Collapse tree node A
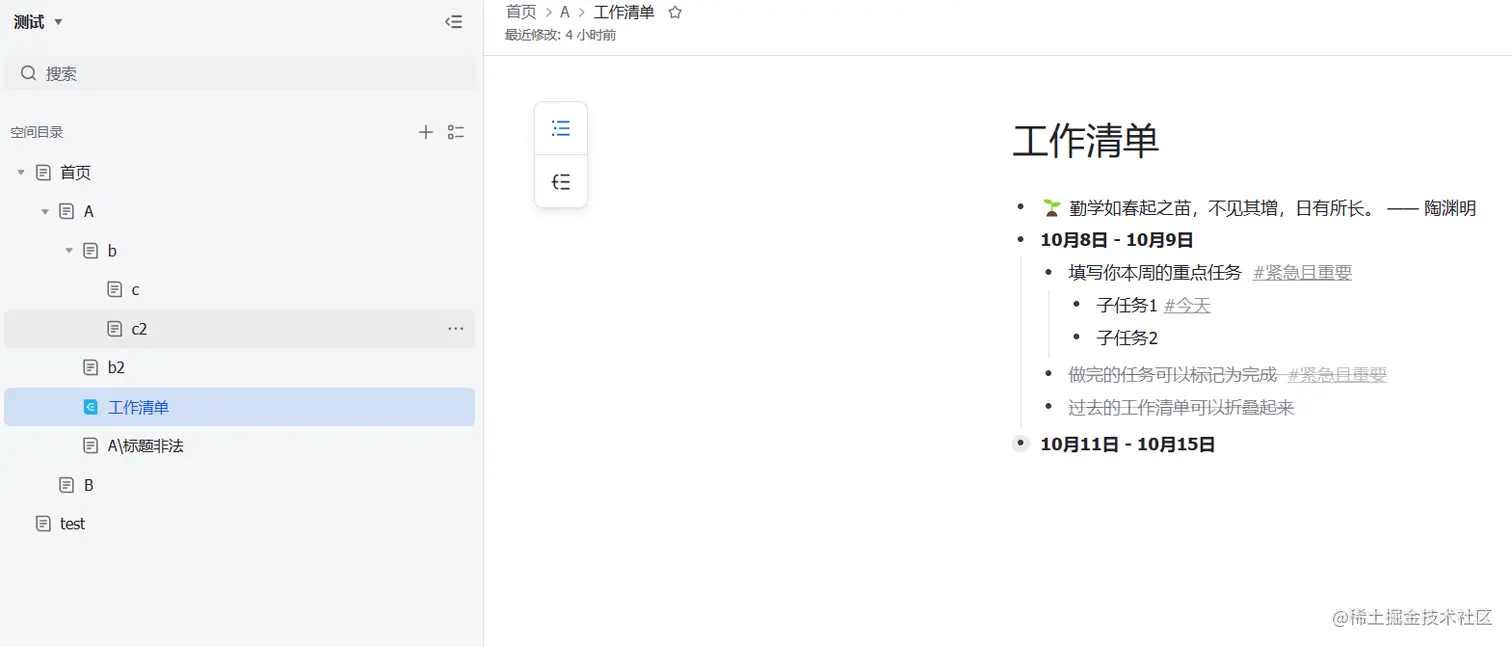 click(x=44, y=211)
